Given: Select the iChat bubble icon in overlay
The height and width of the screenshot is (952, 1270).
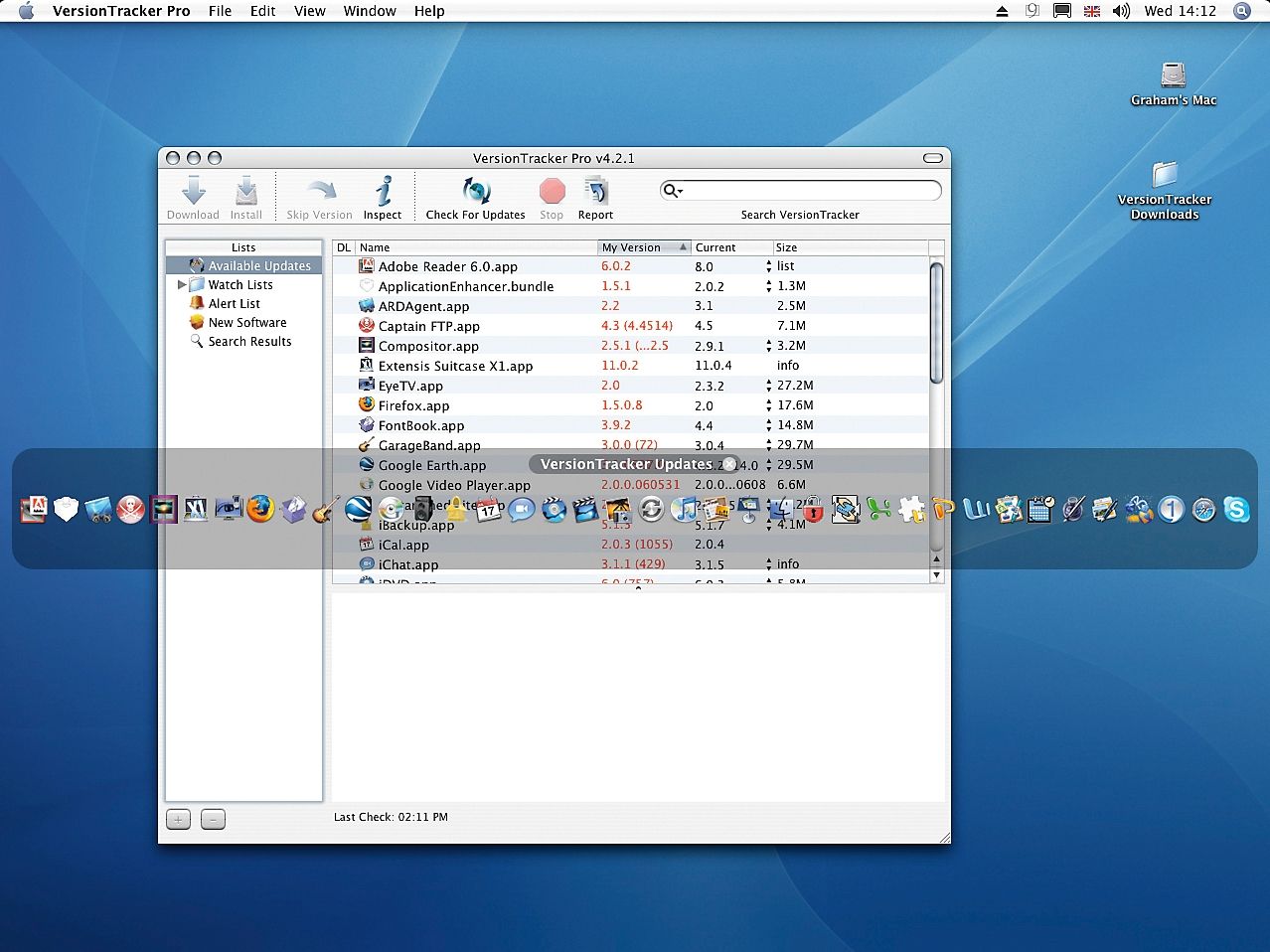Looking at the screenshot, I should click(521, 510).
